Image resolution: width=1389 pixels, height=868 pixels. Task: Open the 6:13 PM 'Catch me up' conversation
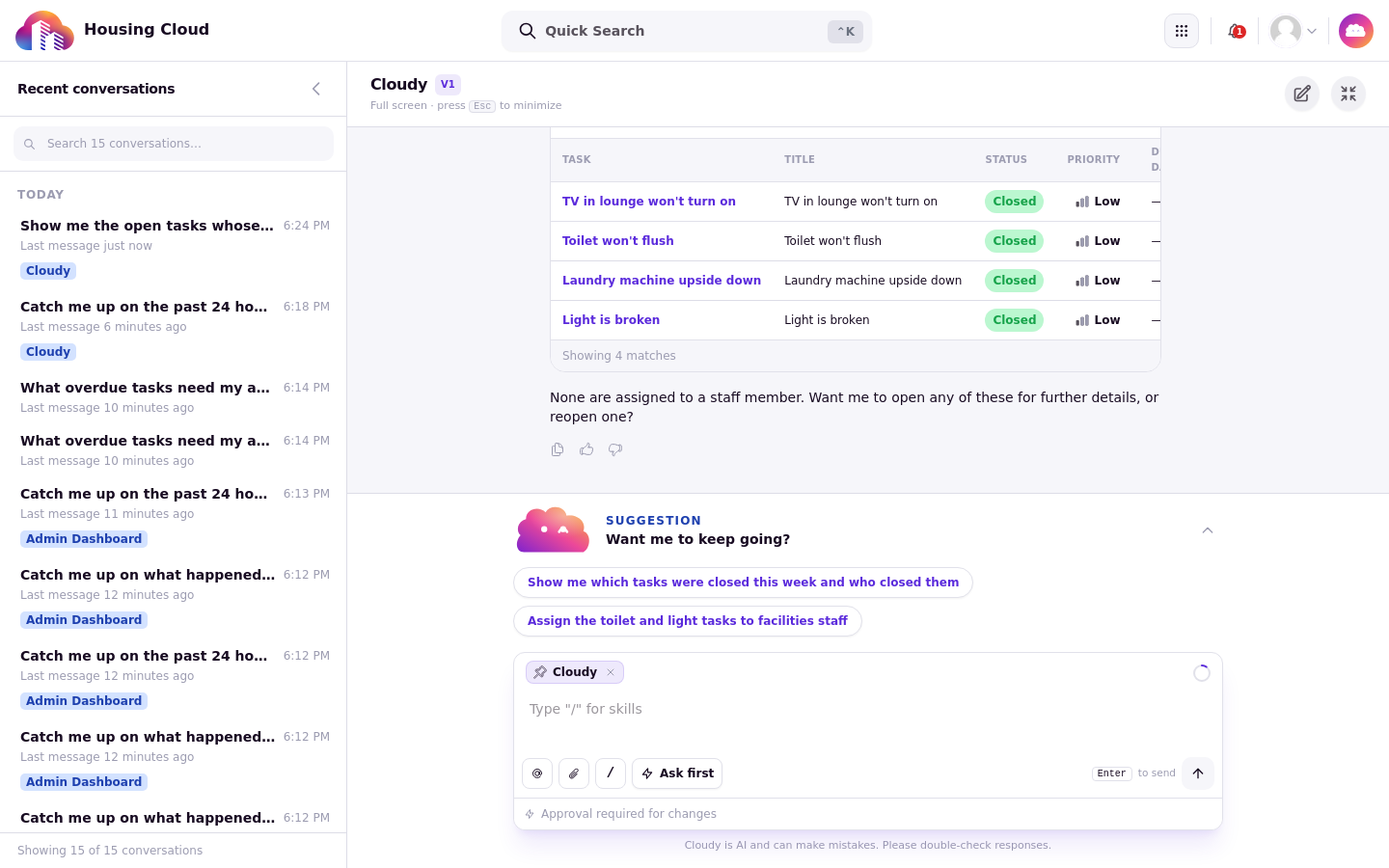tap(174, 516)
